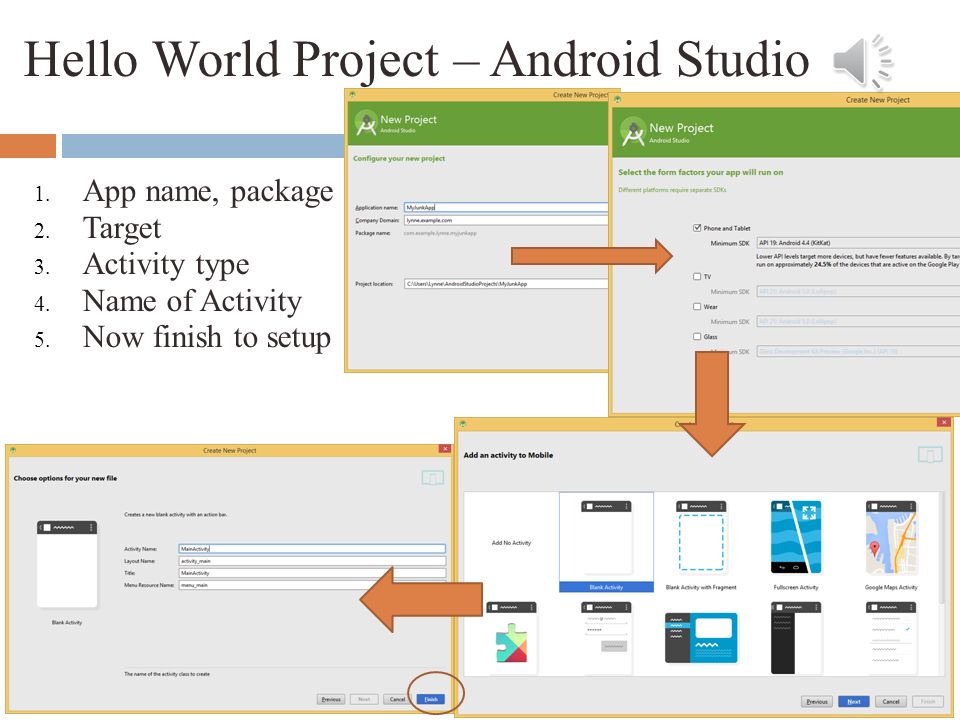960x720 pixels.
Task: Click the 'Add an activity to Mobile' heading
Action: coord(508,455)
